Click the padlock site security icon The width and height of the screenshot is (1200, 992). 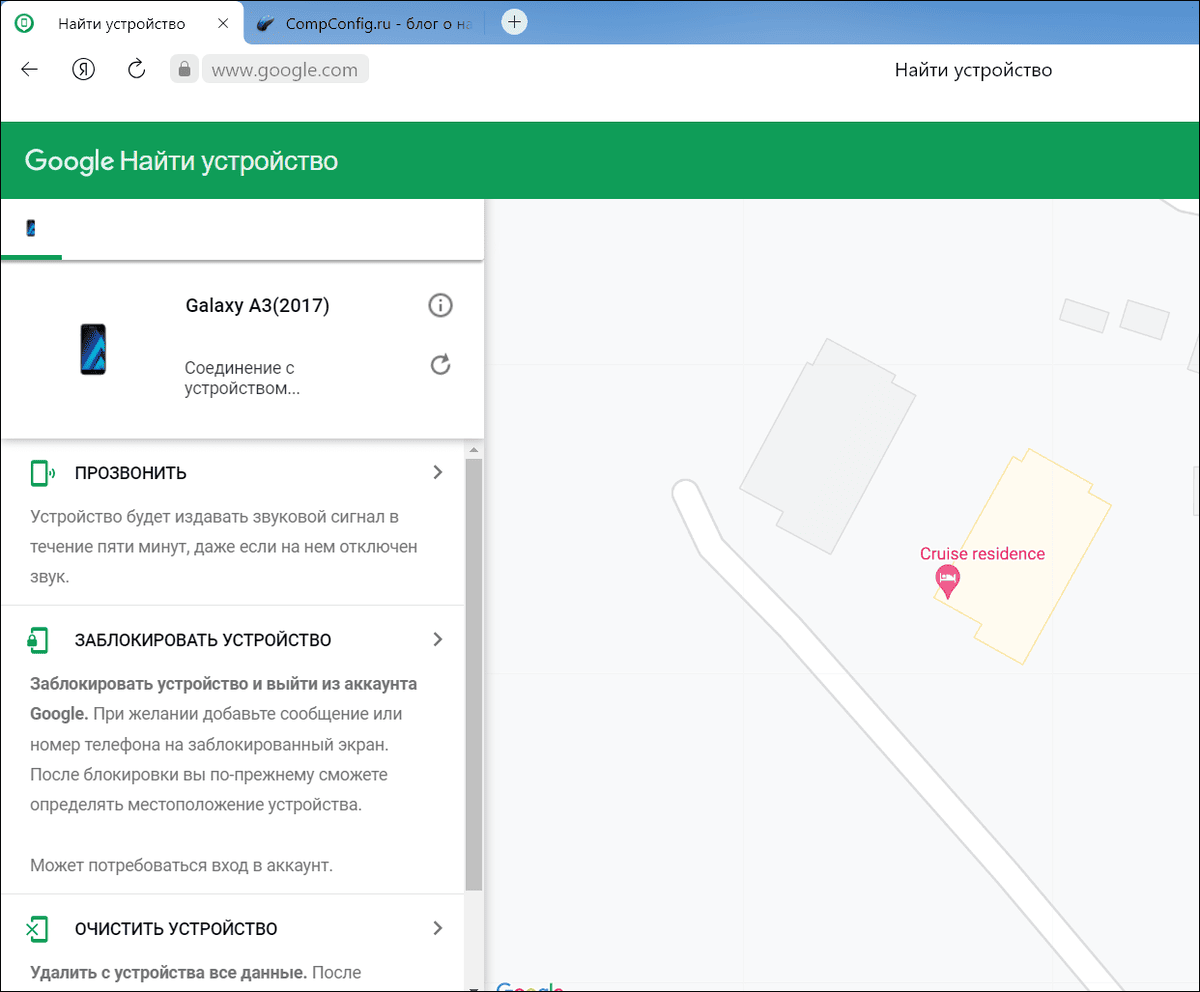coord(183,69)
